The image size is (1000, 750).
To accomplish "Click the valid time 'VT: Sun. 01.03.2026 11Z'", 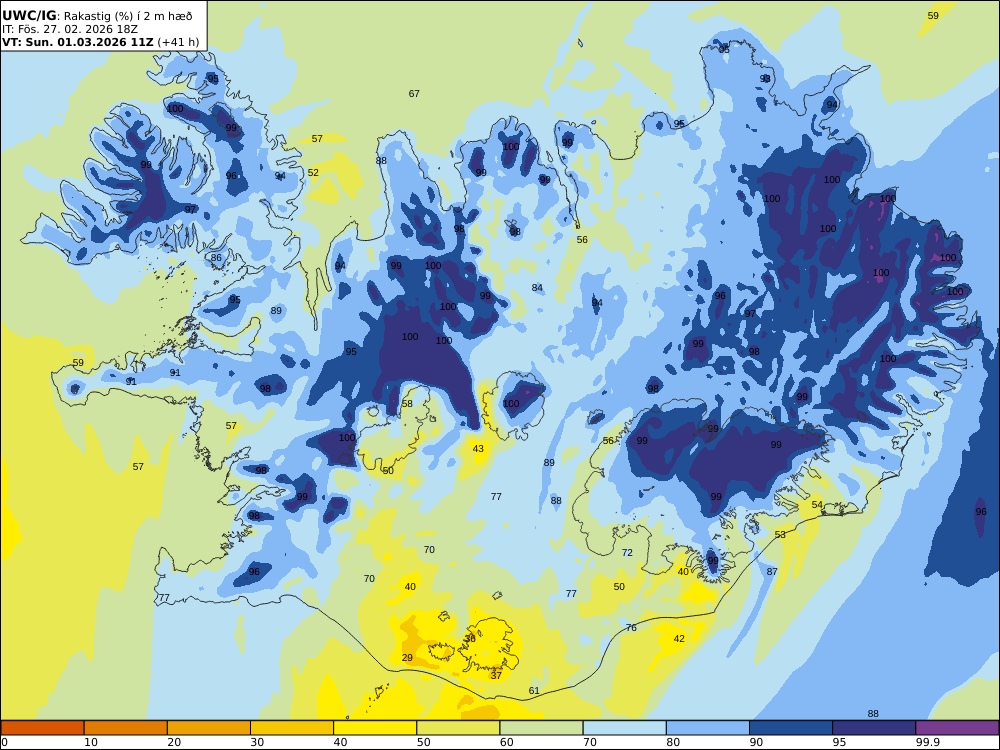I will 78,42.
